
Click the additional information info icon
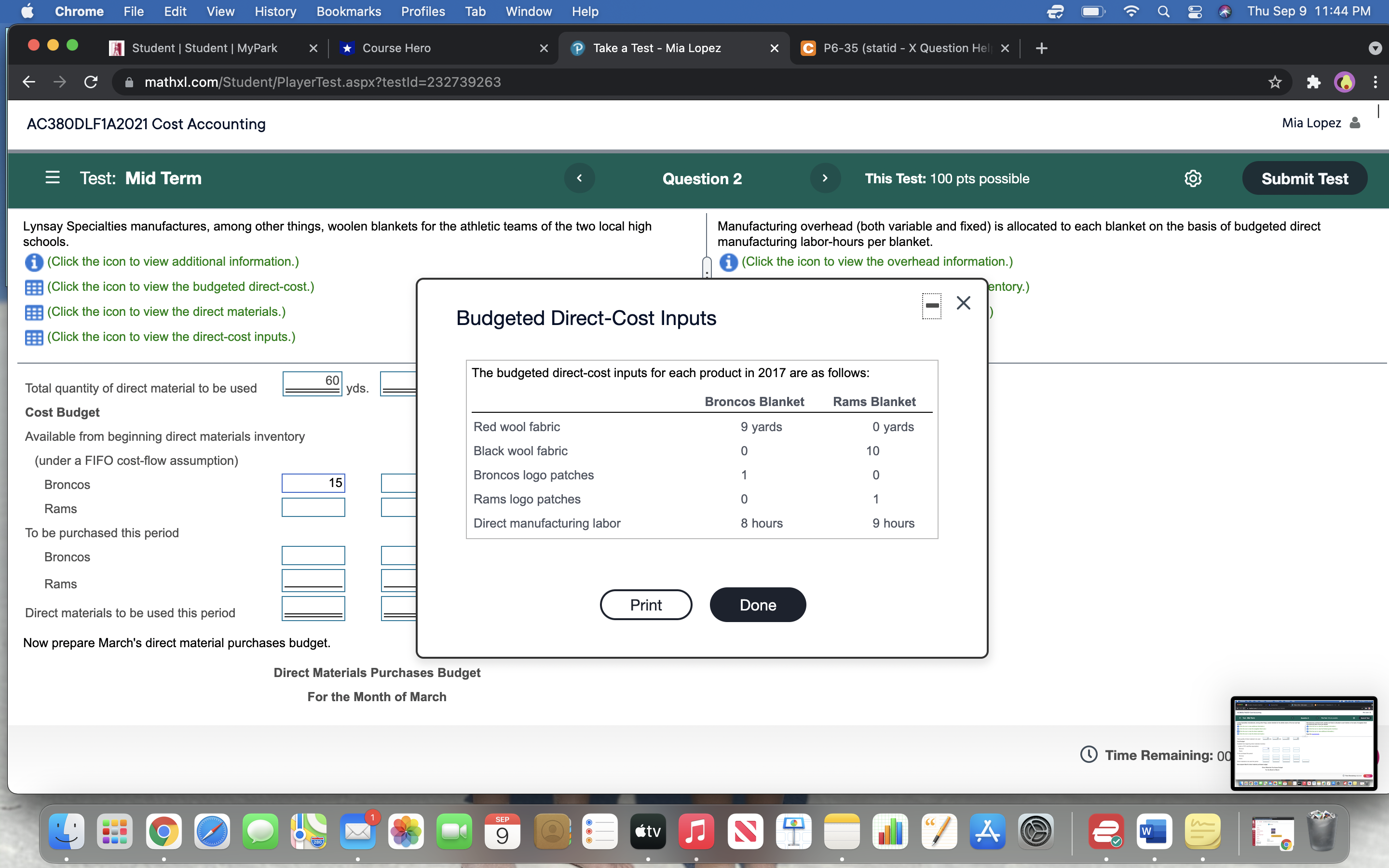(x=34, y=262)
